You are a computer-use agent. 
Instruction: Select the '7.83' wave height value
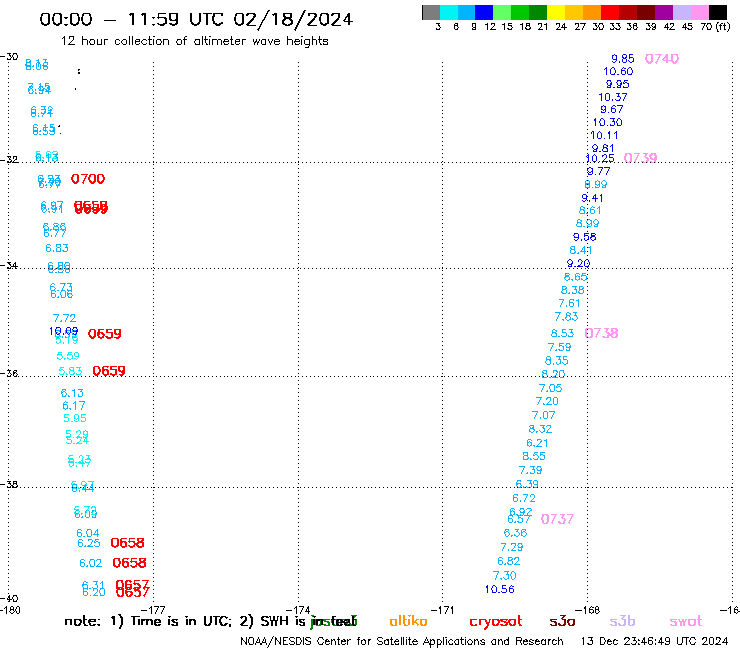(566, 317)
